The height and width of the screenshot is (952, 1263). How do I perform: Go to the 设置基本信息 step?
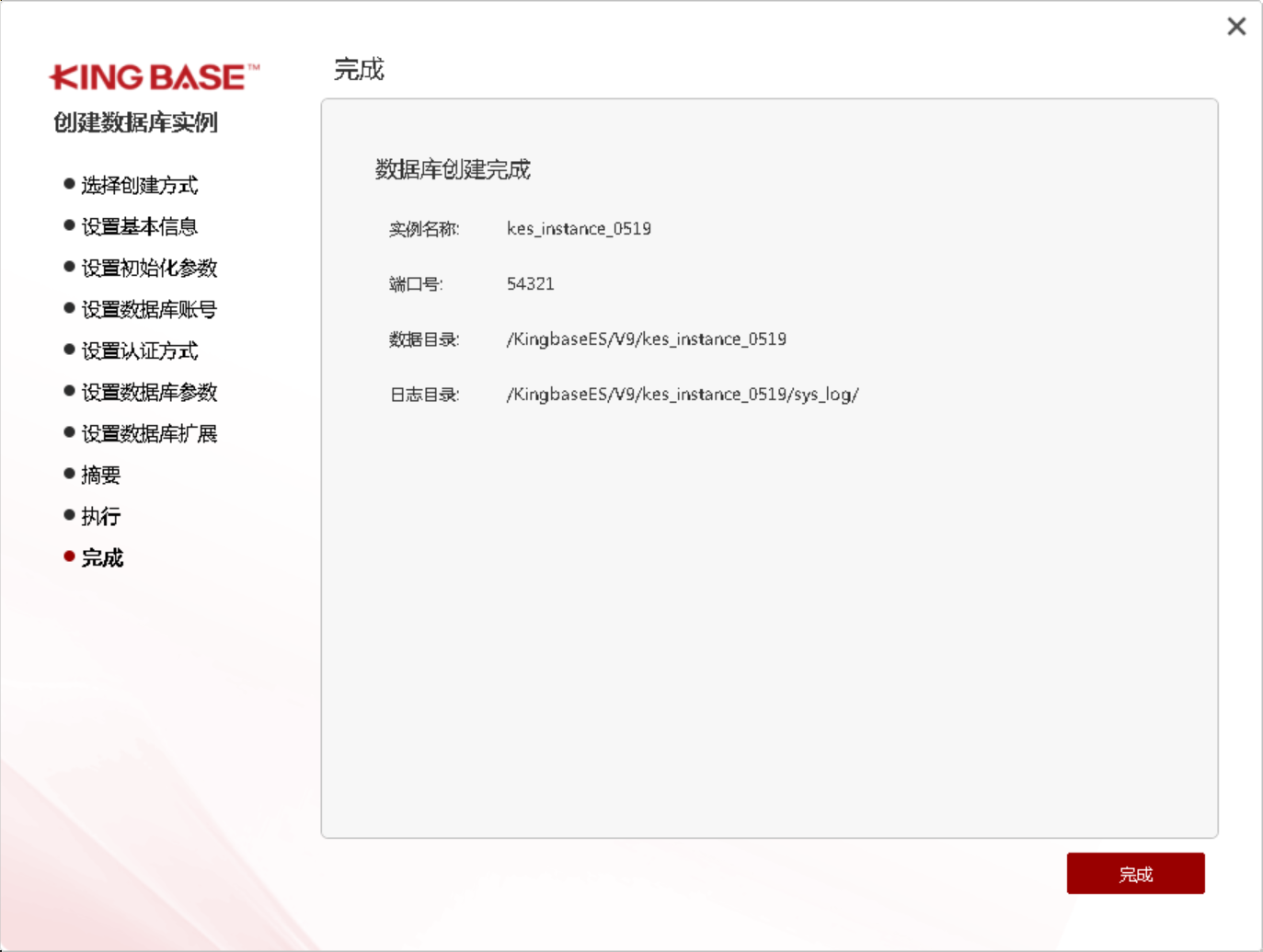coord(139,226)
